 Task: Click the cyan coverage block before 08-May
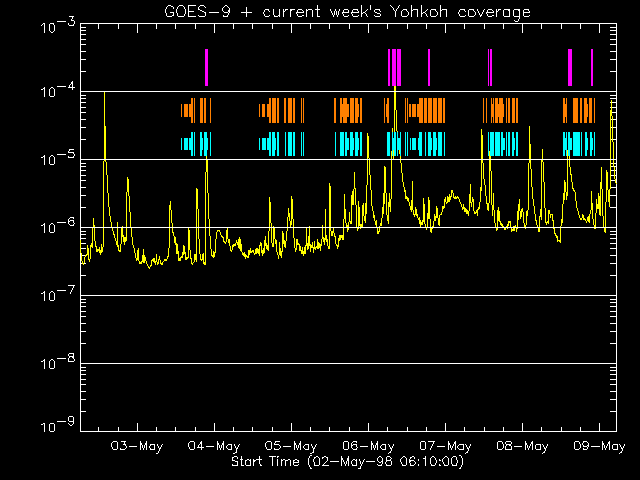[503, 144]
